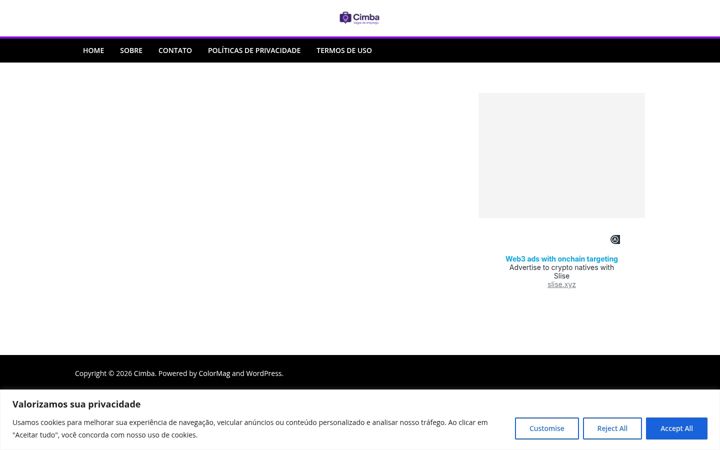Click the Slise ad info icon
Viewport: 720px width, 450px height.
615,239
